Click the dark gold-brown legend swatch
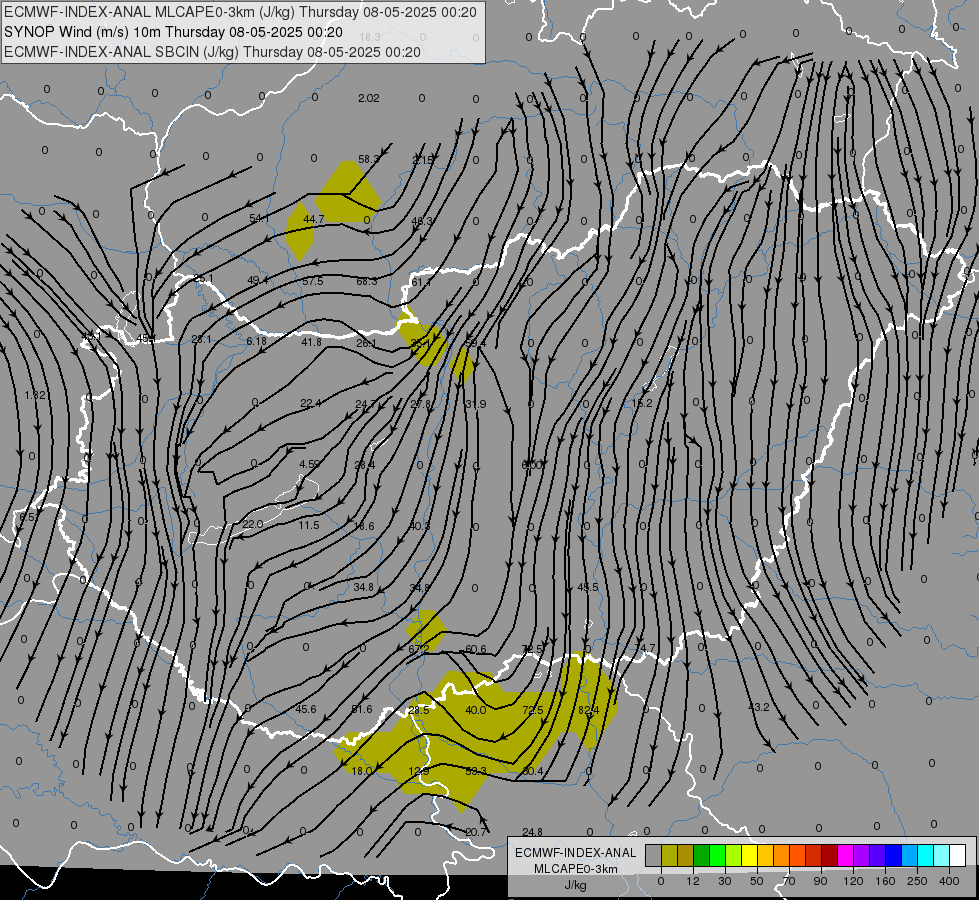Image resolution: width=979 pixels, height=900 pixels. pos(686,855)
